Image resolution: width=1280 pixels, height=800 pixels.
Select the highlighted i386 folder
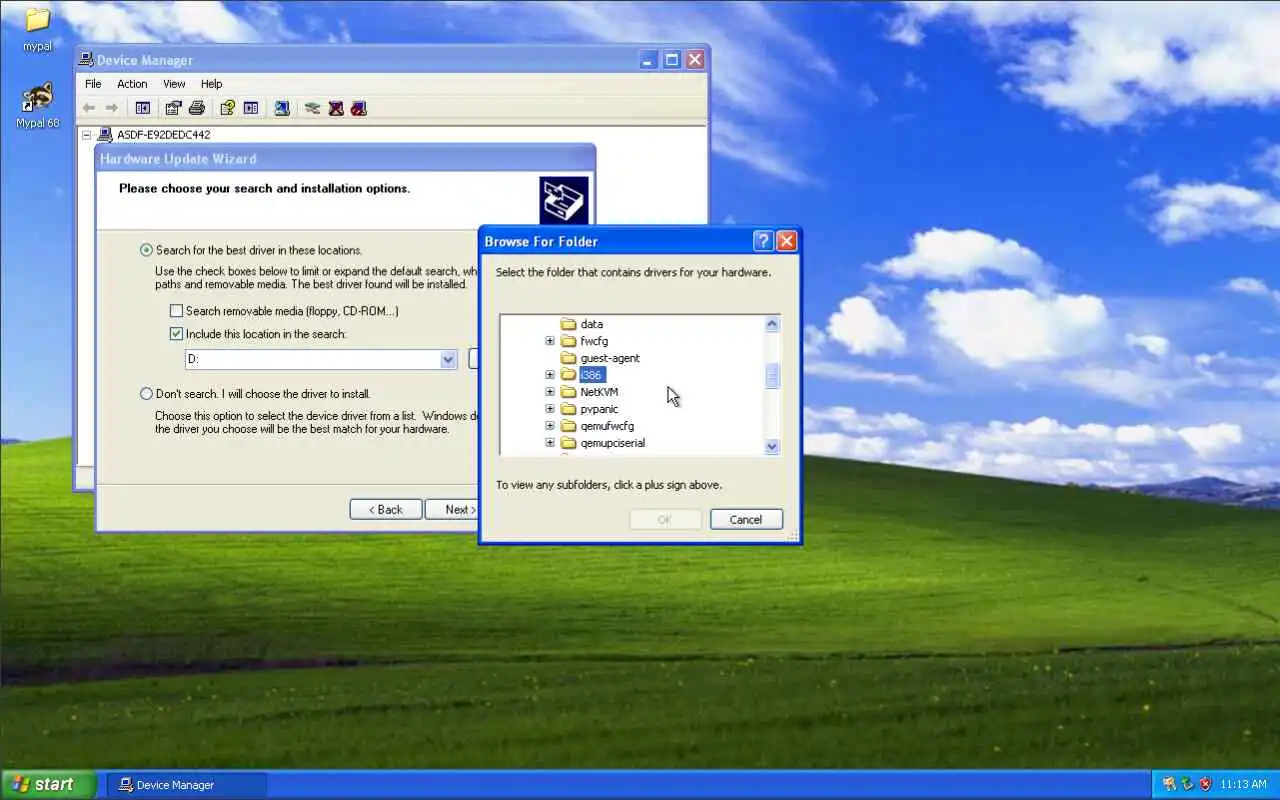tap(592, 375)
